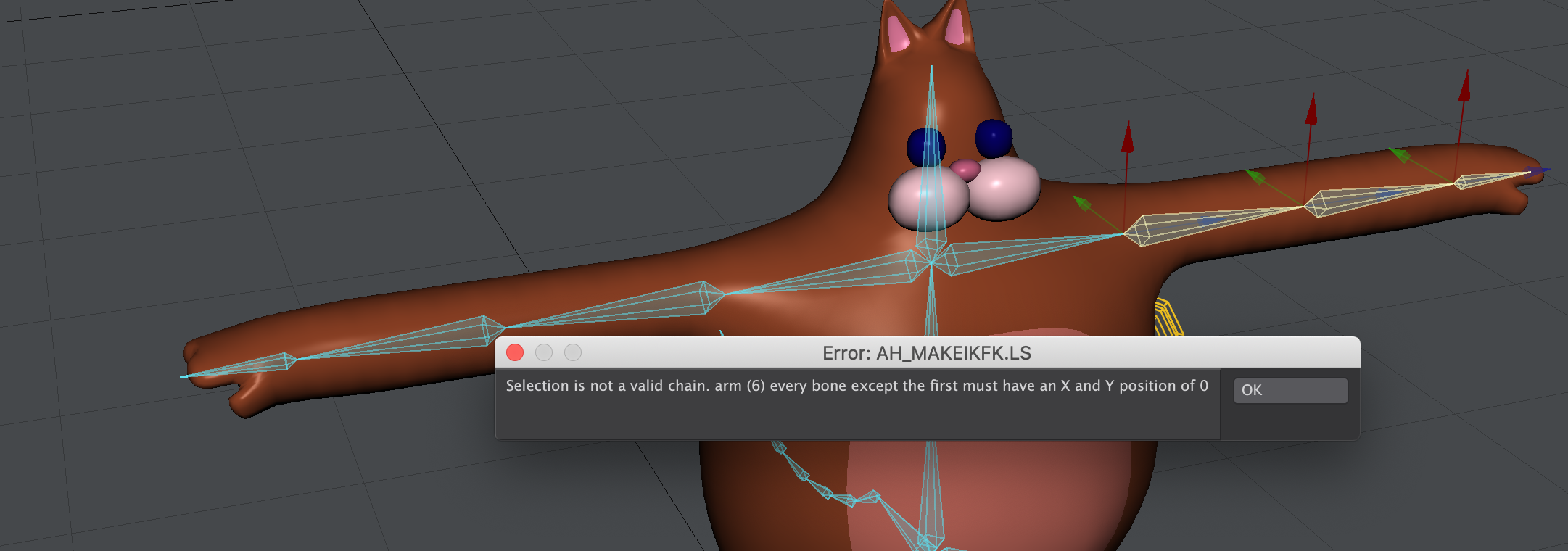This screenshot has width=1568, height=551.
Task: Close the AH_MAKEIKFK.LS error dialog
Action: 515,352
